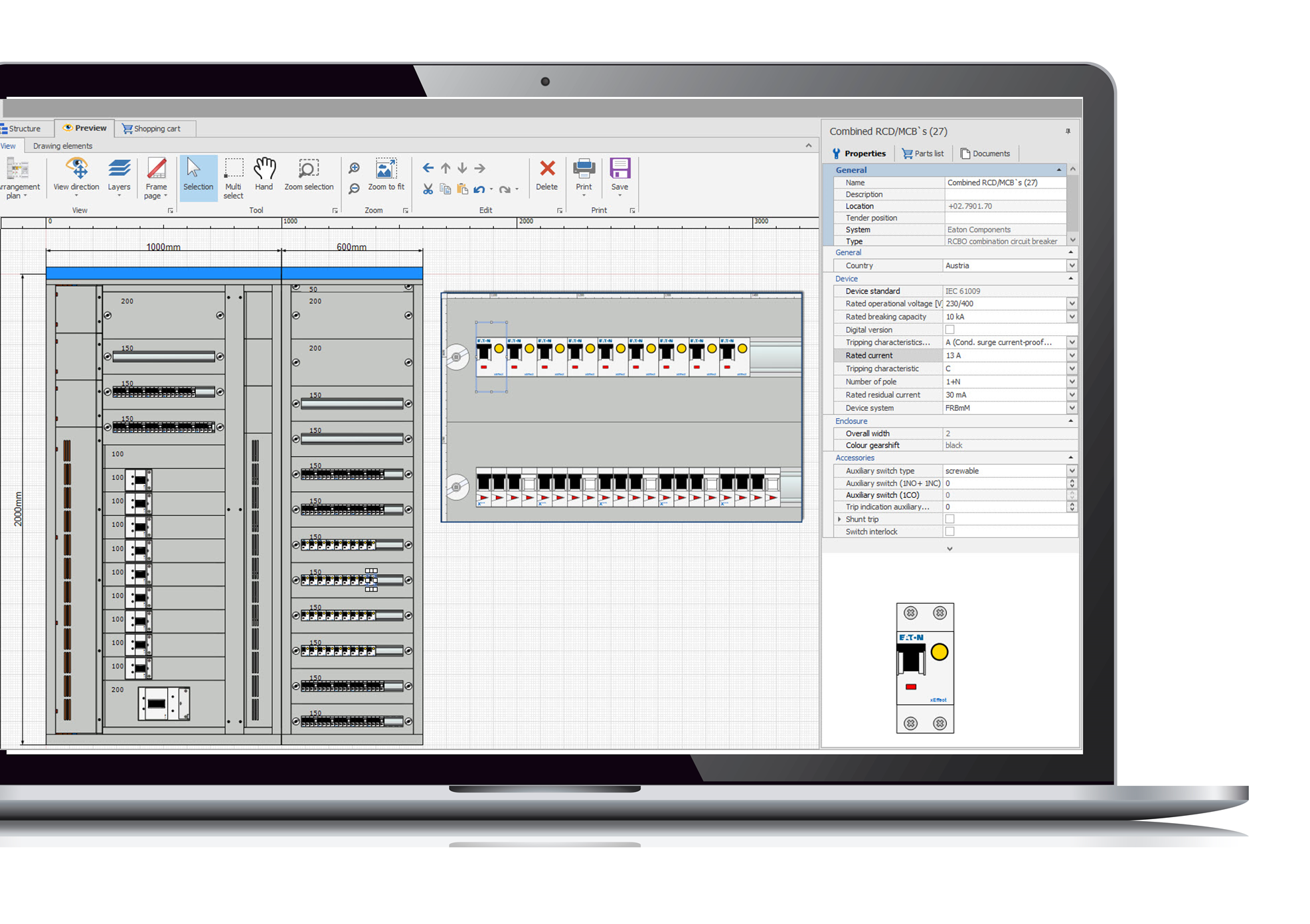Viewport: 1310px width, 924px height.
Task: Open the Country dropdown
Action: pos(1071,266)
